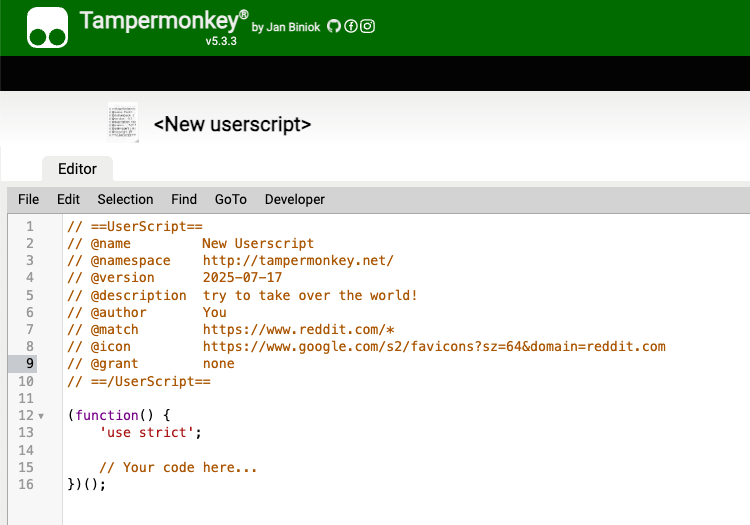Click the 'by Jan Biniok' author text
Viewport: 750px width, 525px height.
pyautogui.click(x=286, y=27)
